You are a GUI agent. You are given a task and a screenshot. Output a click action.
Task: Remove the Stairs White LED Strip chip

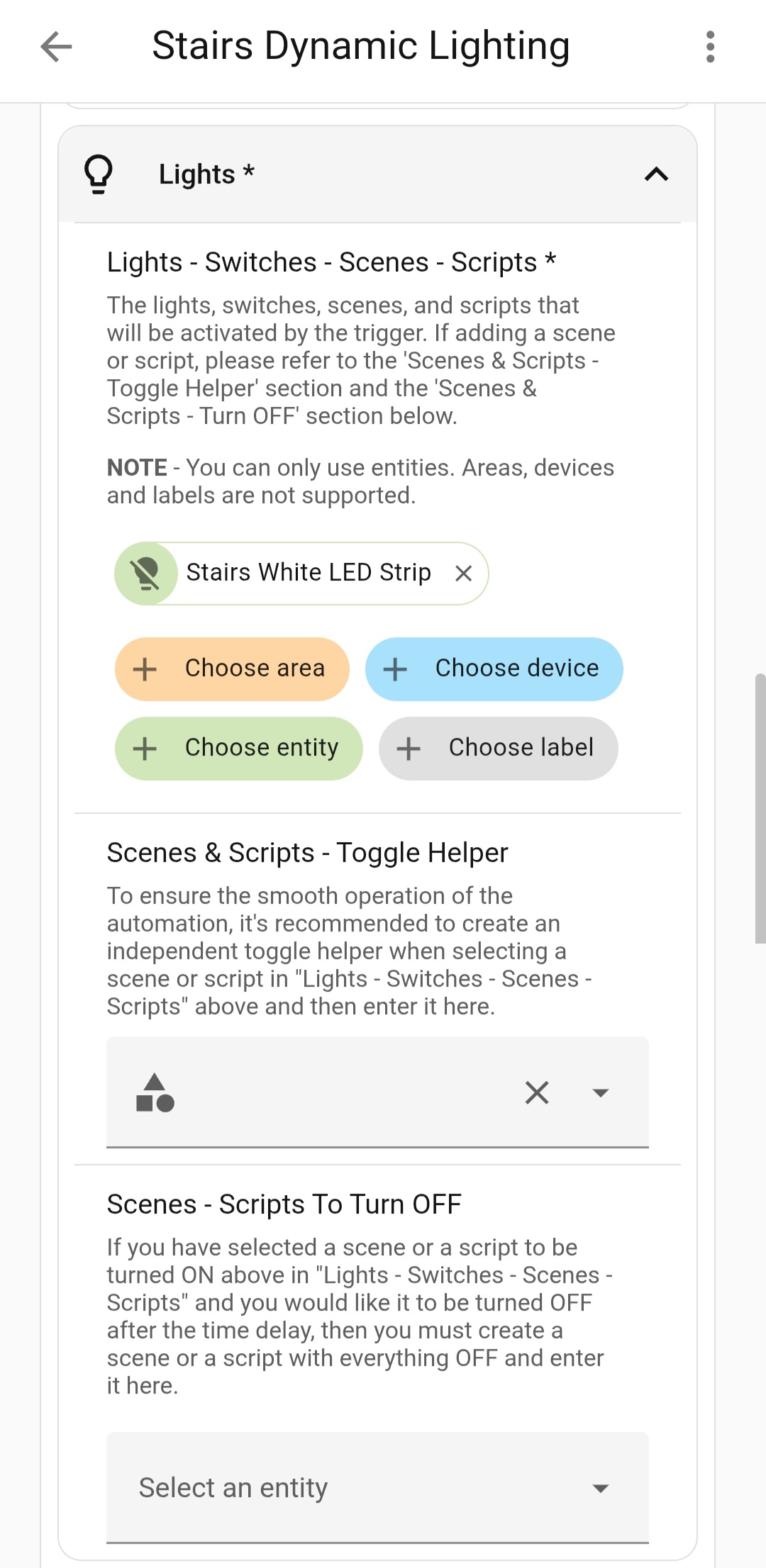(463, 573)
